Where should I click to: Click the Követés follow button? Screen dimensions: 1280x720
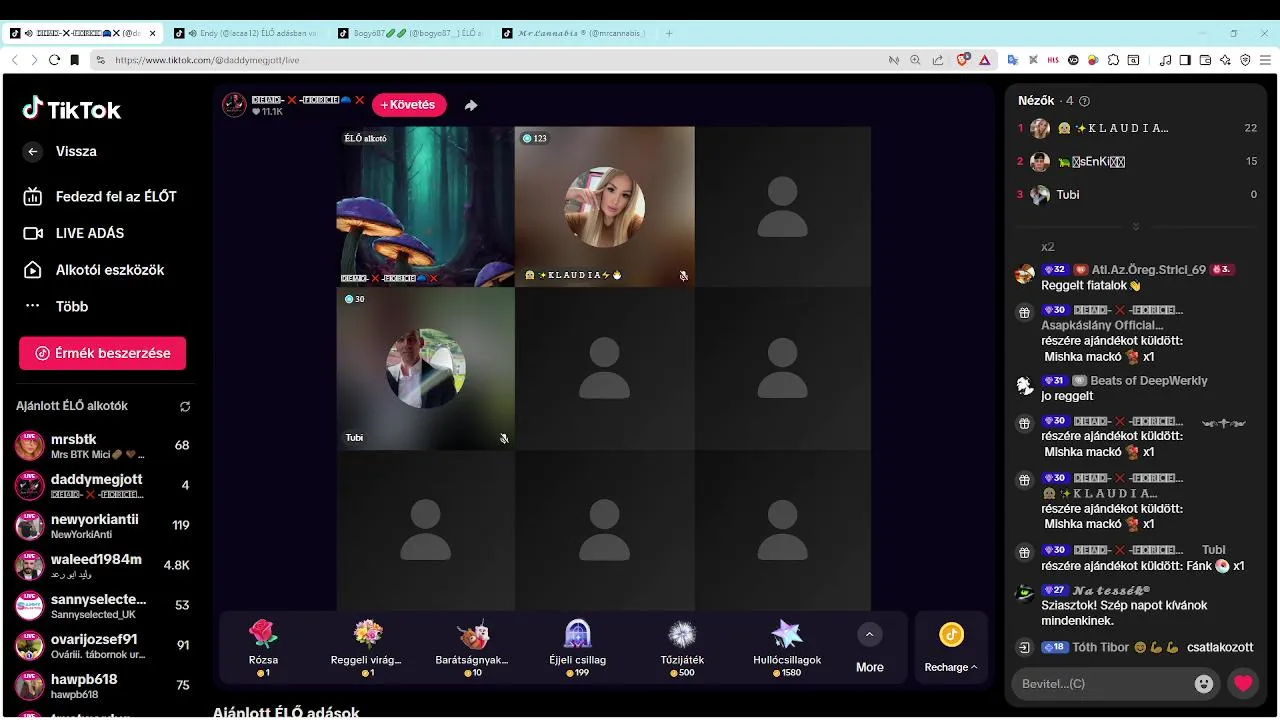click(x=409, y=105)
